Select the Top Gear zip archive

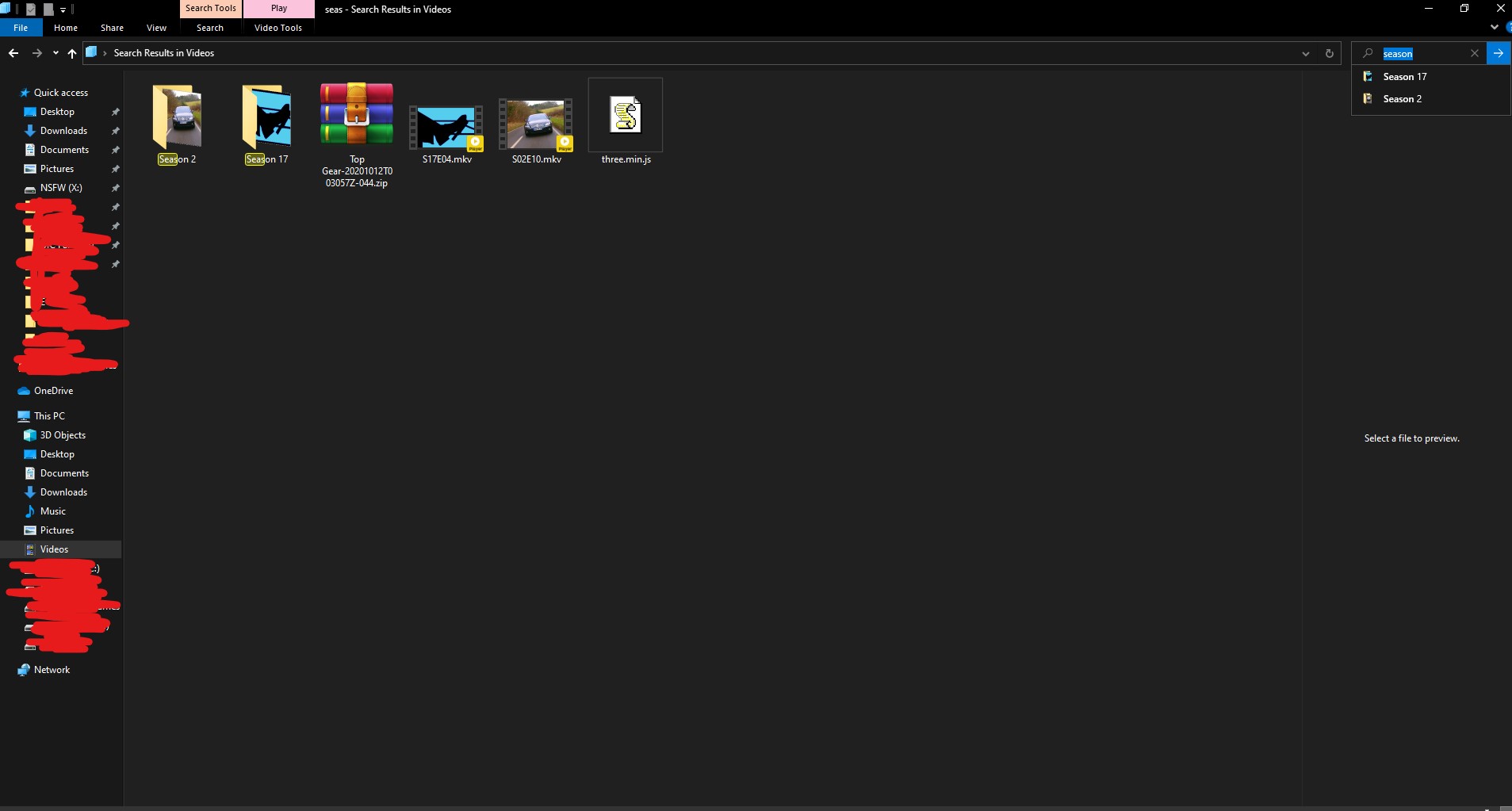(357, 135)
